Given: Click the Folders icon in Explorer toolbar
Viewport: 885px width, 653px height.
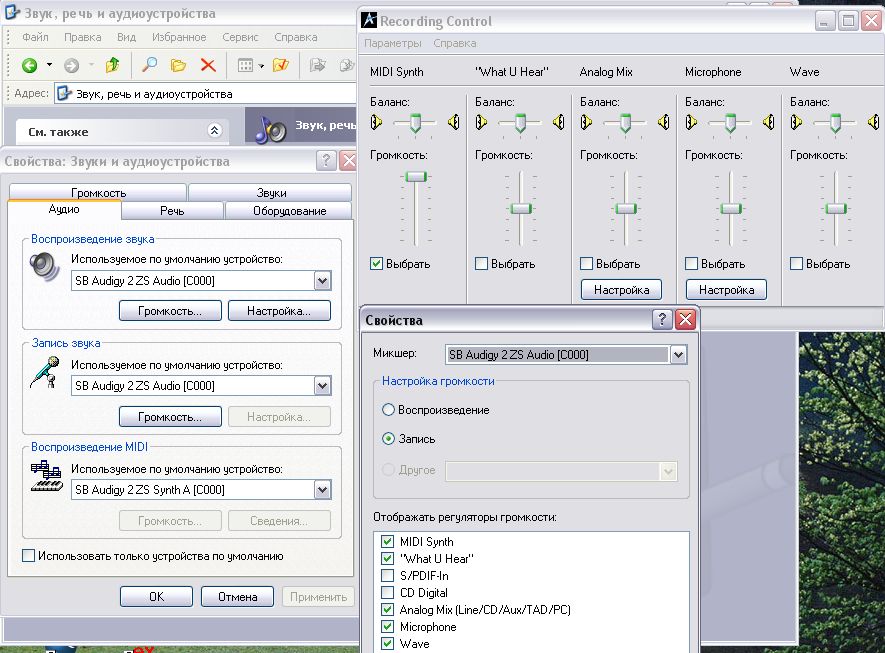Looking at the screenshot, I should (x=179, y=66).
